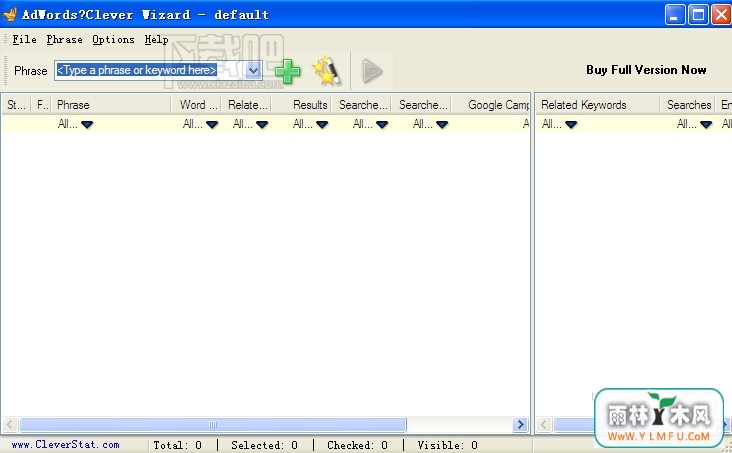Click the lamp app icon in title bar
Screen dimensions: 732x453
[10, 14]
